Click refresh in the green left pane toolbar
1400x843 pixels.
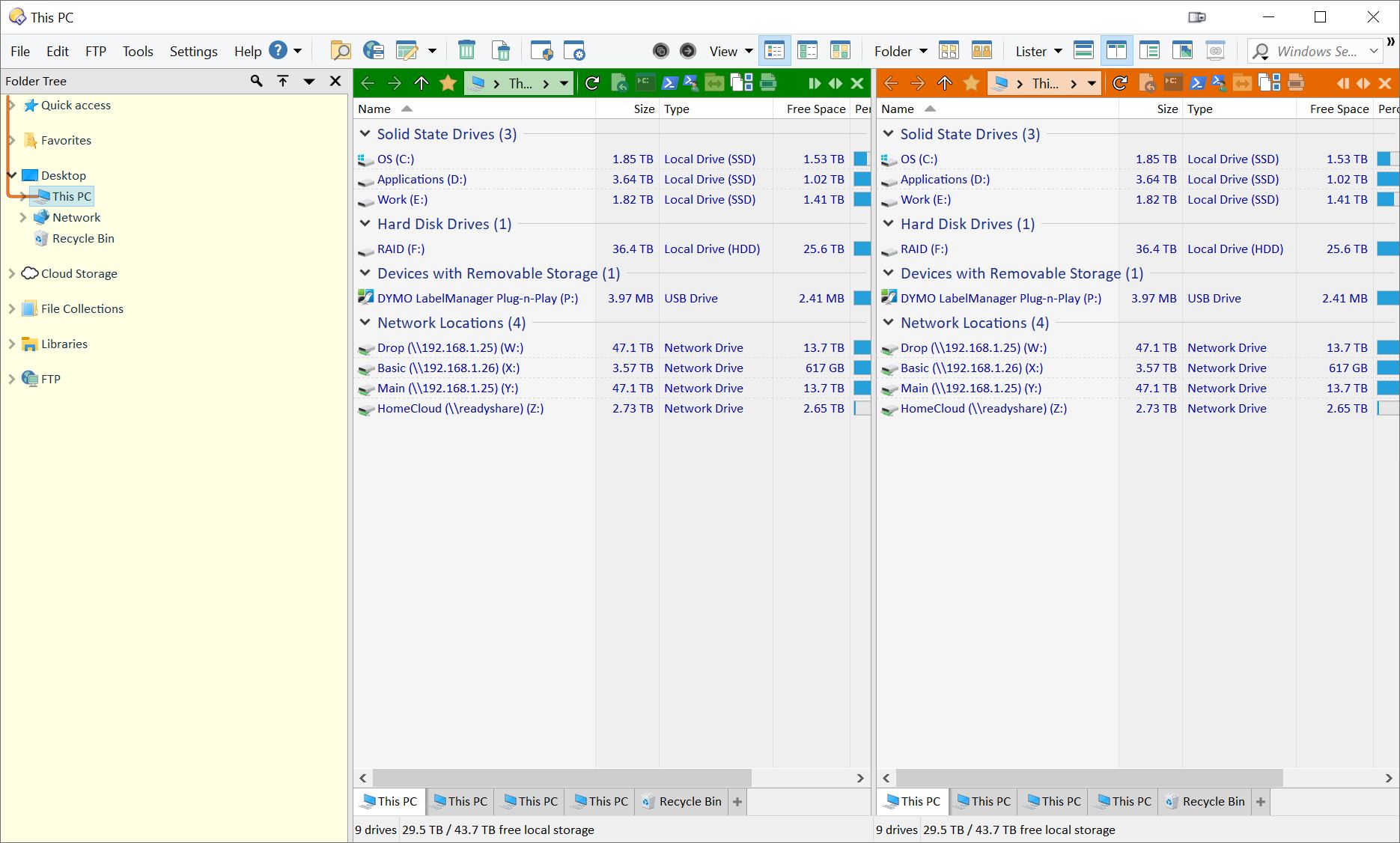[x=592, y=83]
